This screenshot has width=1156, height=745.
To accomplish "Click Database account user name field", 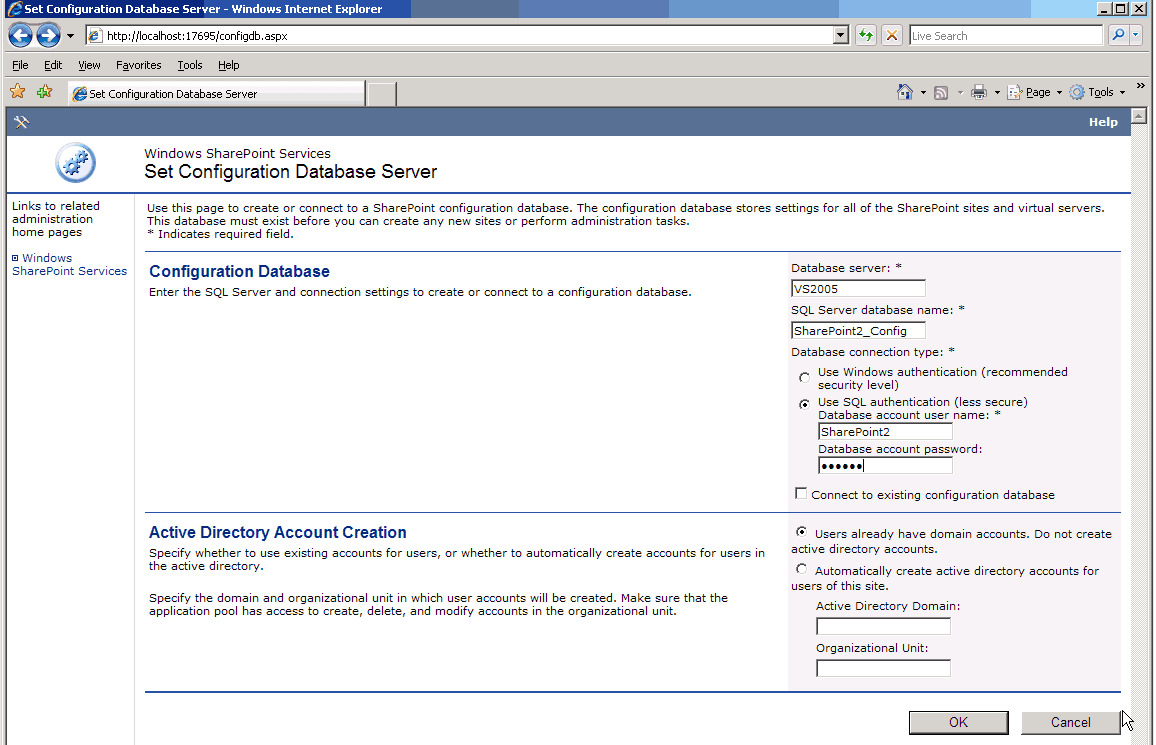I will click(885, 431).
